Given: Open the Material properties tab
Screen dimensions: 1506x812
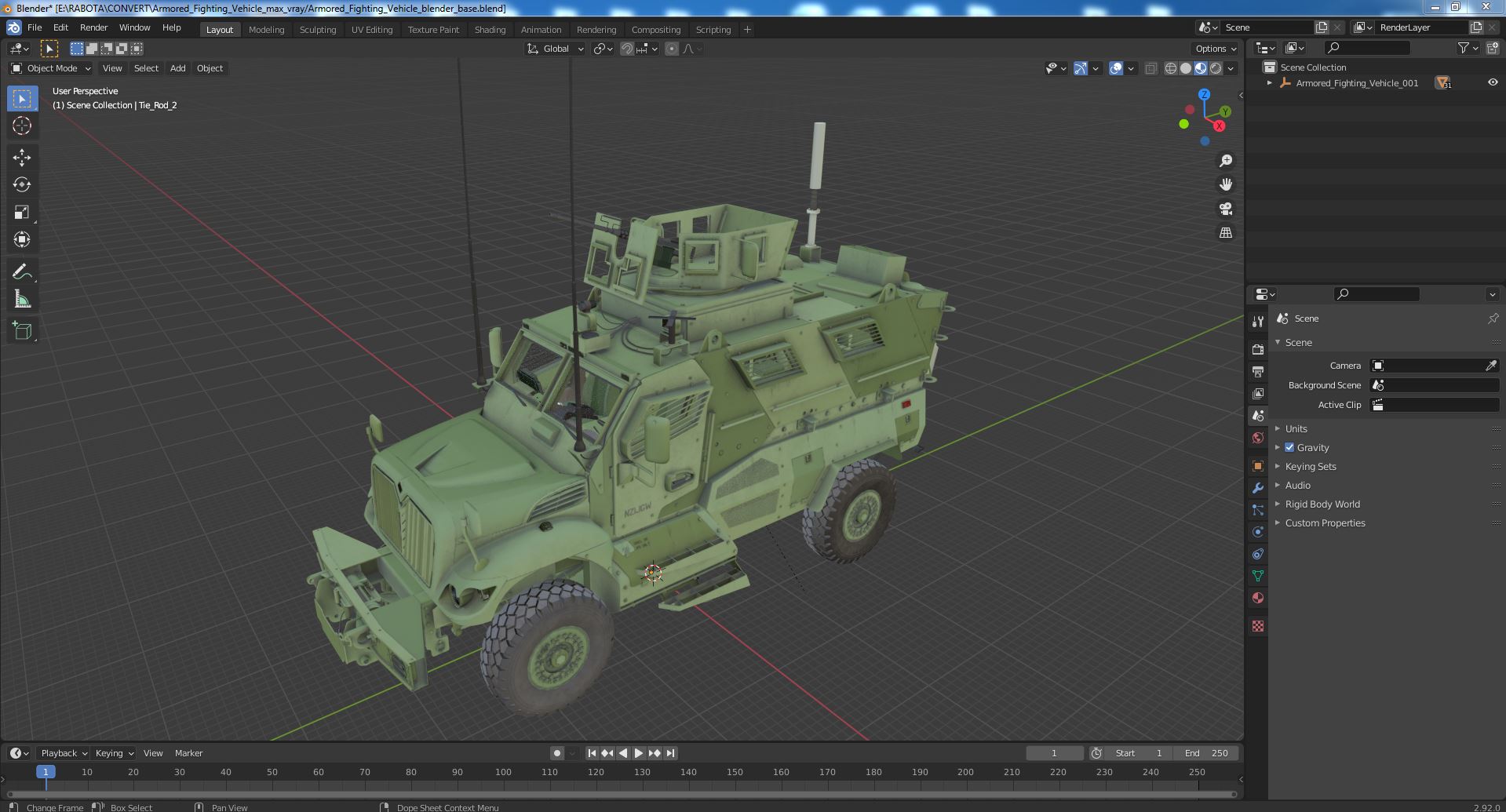Looking at the screenshot, I should [1258, 598].
